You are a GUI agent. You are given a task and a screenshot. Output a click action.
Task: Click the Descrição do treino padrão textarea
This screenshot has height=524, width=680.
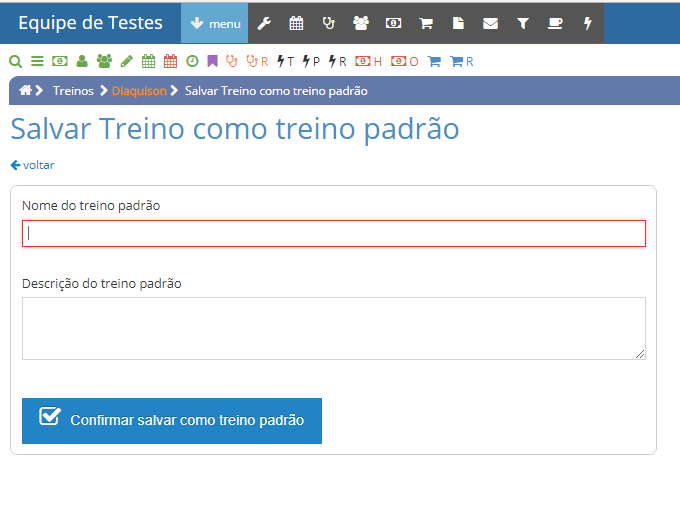click(x=334, y=328)
